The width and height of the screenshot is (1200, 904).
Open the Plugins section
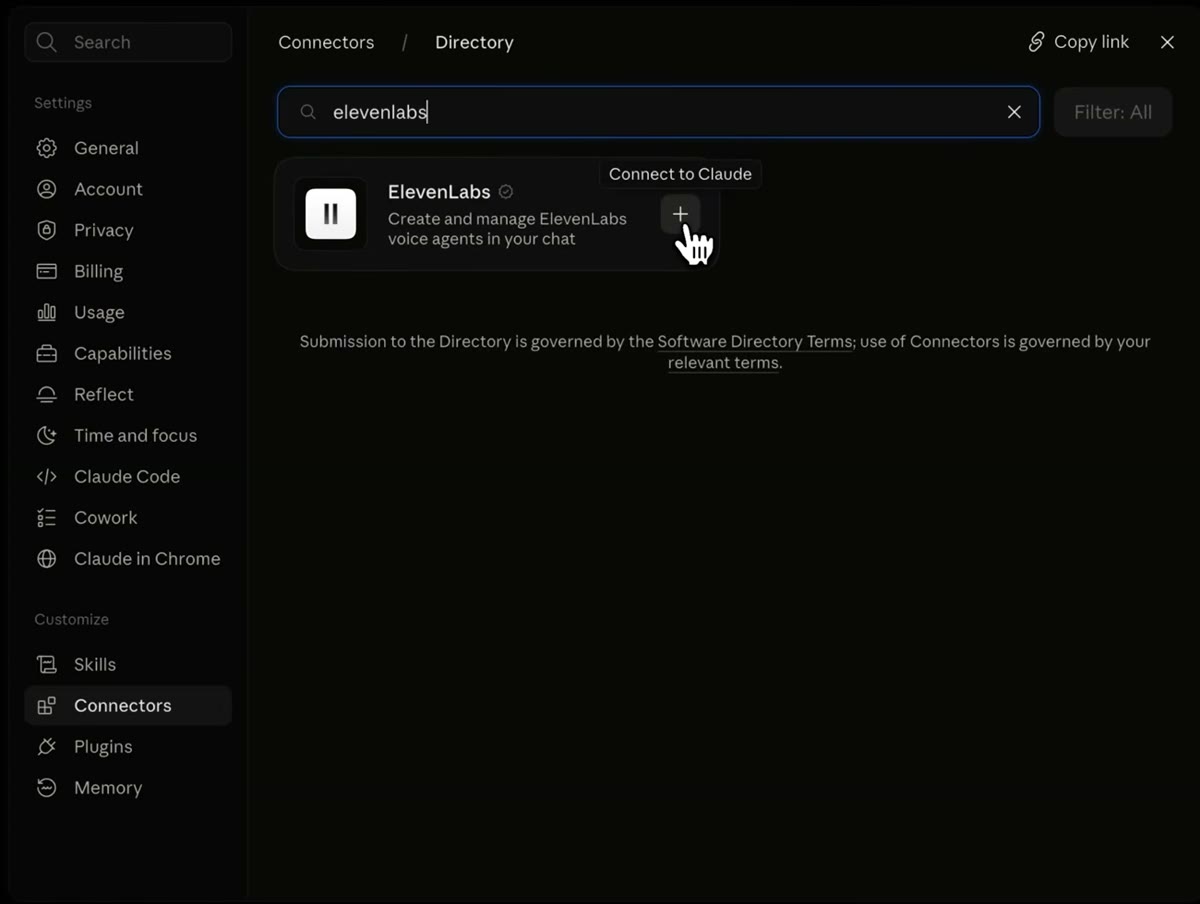click(128, 746)
